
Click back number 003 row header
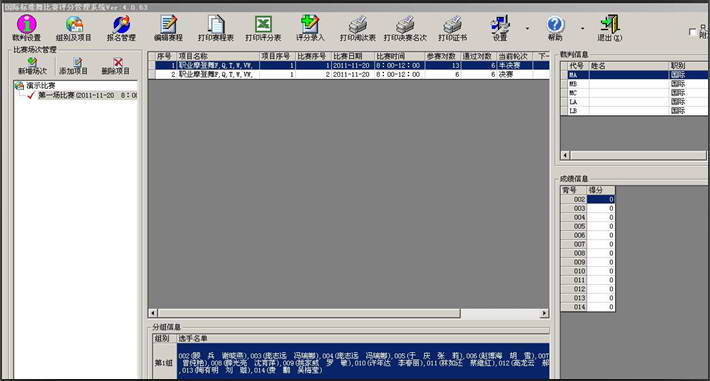(x=574, y=208)
